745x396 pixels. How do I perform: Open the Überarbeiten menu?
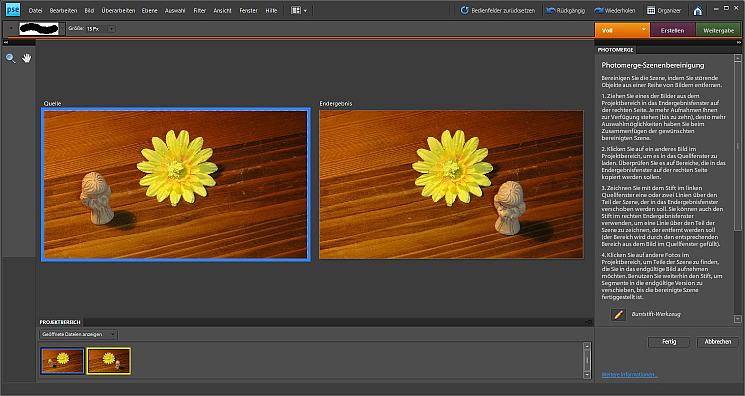tap(118, 10)
